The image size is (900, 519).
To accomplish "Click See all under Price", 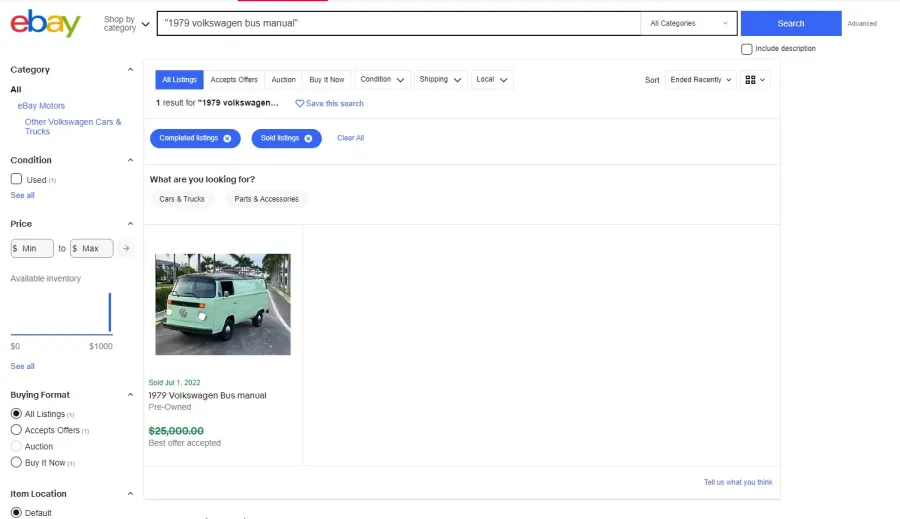I will [x=22, y=366].
